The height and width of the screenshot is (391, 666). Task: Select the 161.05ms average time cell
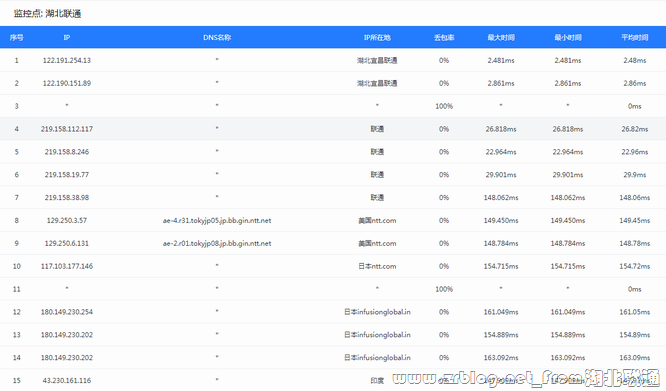(x=635, y=312)
